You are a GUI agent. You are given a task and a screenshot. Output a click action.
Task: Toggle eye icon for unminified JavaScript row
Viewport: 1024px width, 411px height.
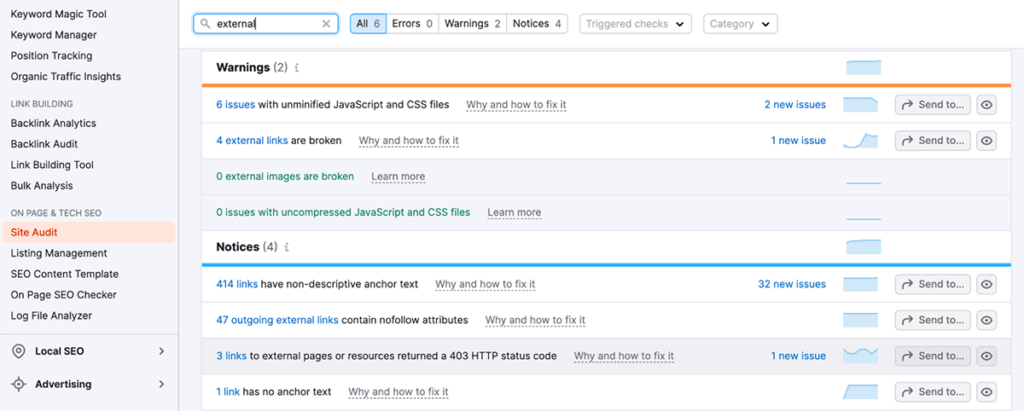tap(987, 105)
